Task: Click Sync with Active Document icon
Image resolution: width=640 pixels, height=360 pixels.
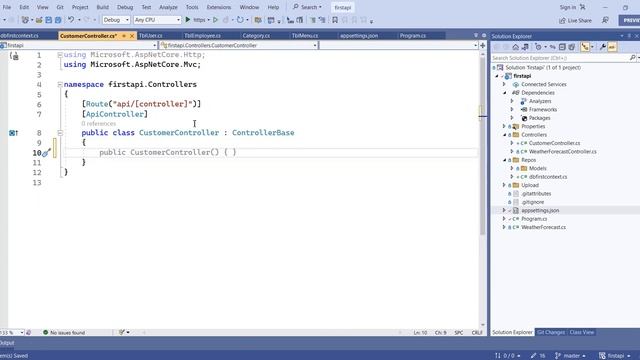Action: (553, 47)
